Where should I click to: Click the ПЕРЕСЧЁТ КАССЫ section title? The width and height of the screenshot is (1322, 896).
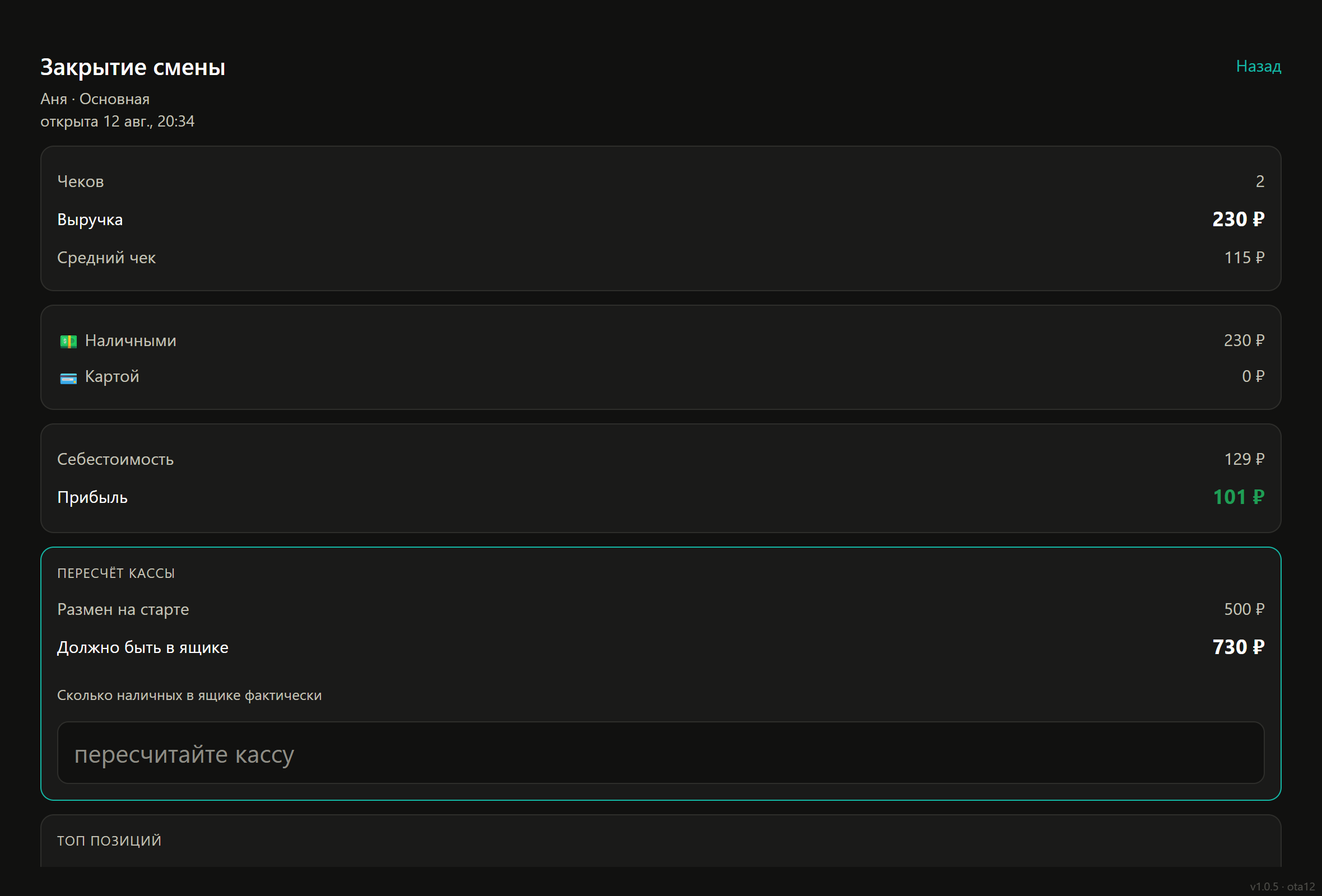coord(116,573)
